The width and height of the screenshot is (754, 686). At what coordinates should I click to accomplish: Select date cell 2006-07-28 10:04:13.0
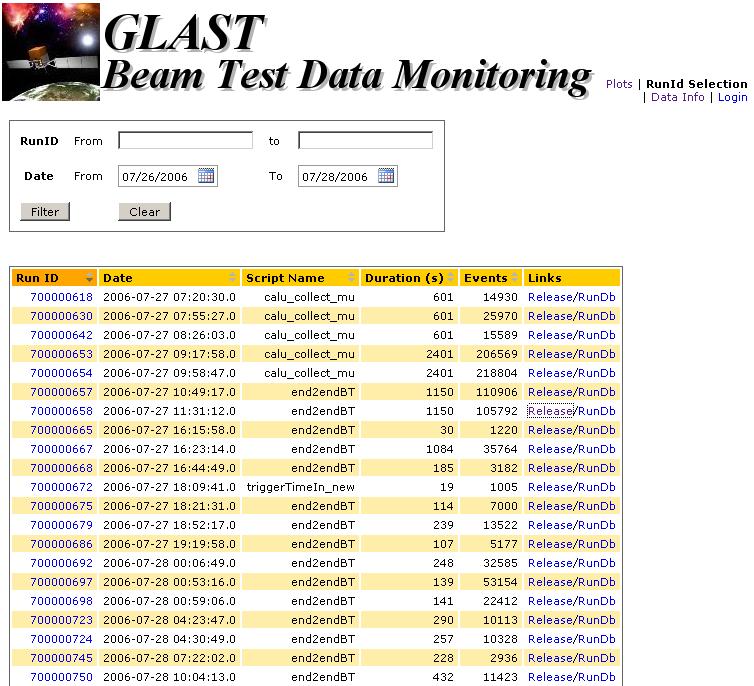tap(169, 677)
